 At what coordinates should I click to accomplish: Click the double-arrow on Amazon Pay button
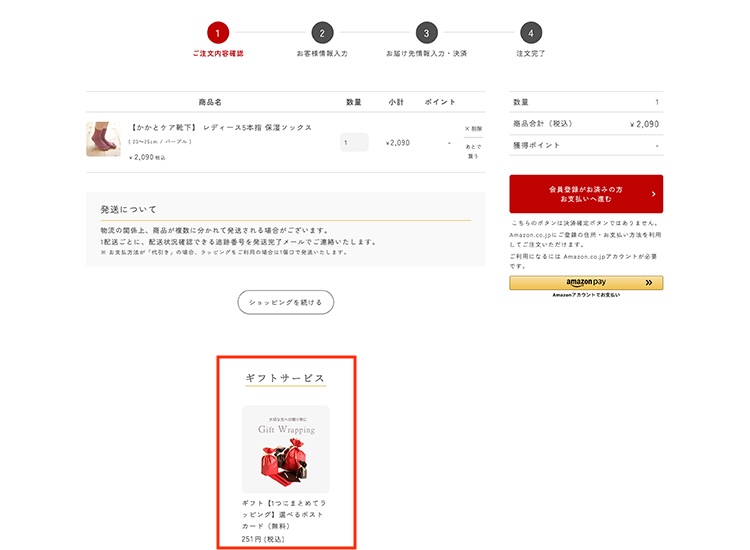point(648,283)
